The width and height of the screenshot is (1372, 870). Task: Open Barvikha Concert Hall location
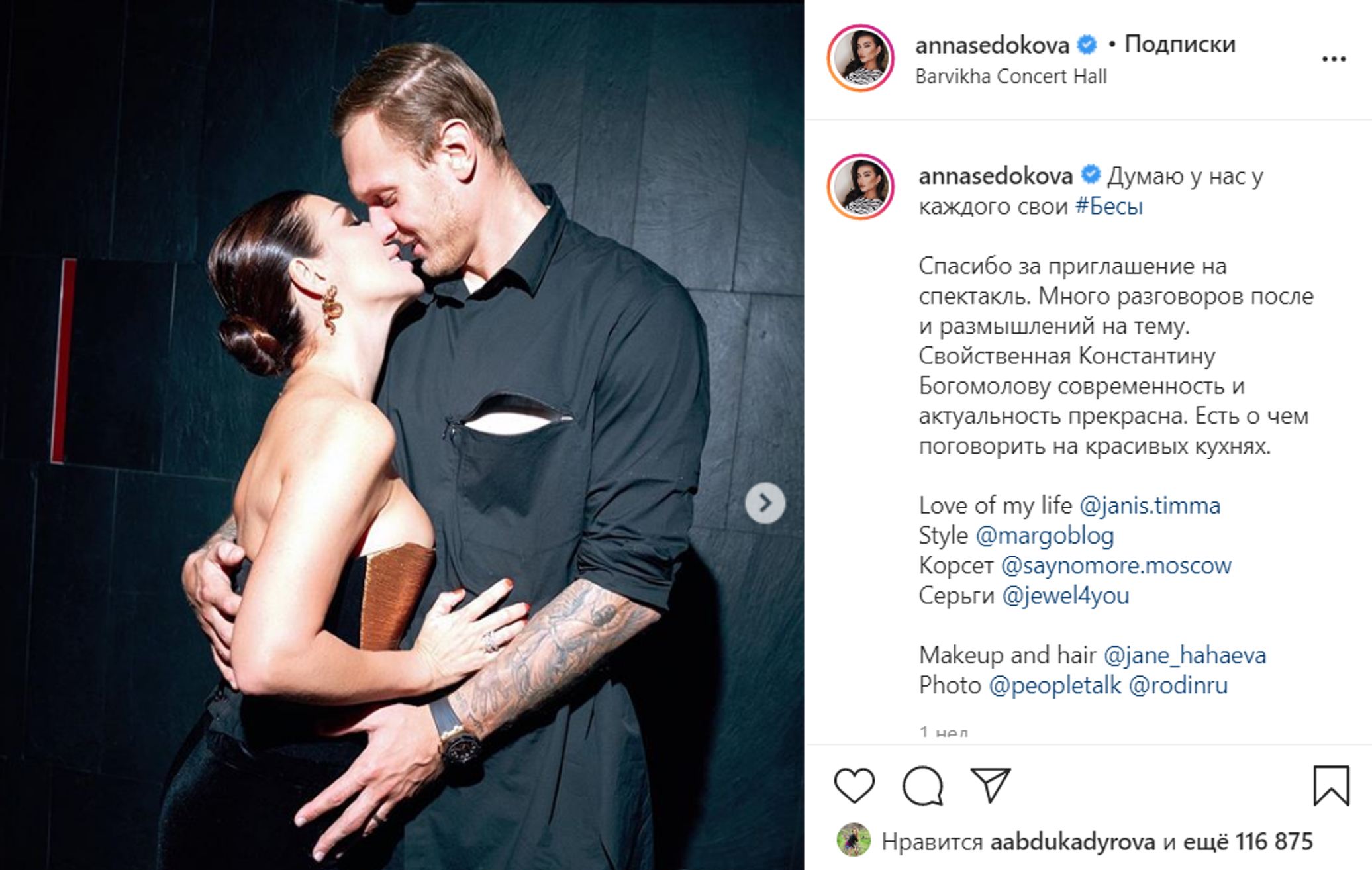click(x=1011, y=77)
